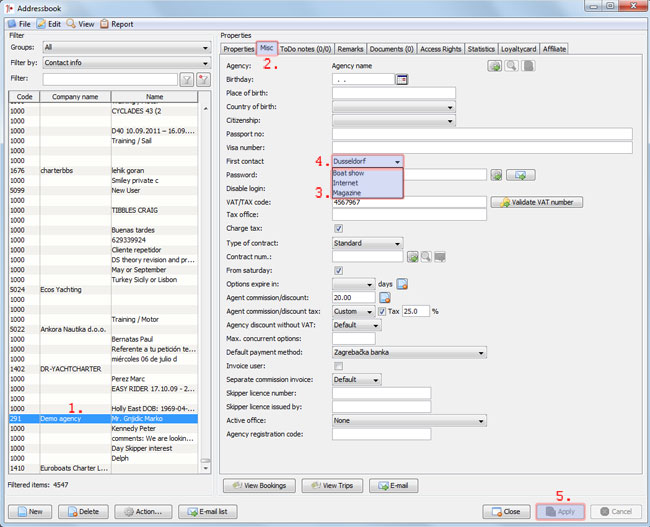Viewport: 650px width, 527px height.
Task: Toggle the Charge tax checkbox
Action: click(338, 228)
